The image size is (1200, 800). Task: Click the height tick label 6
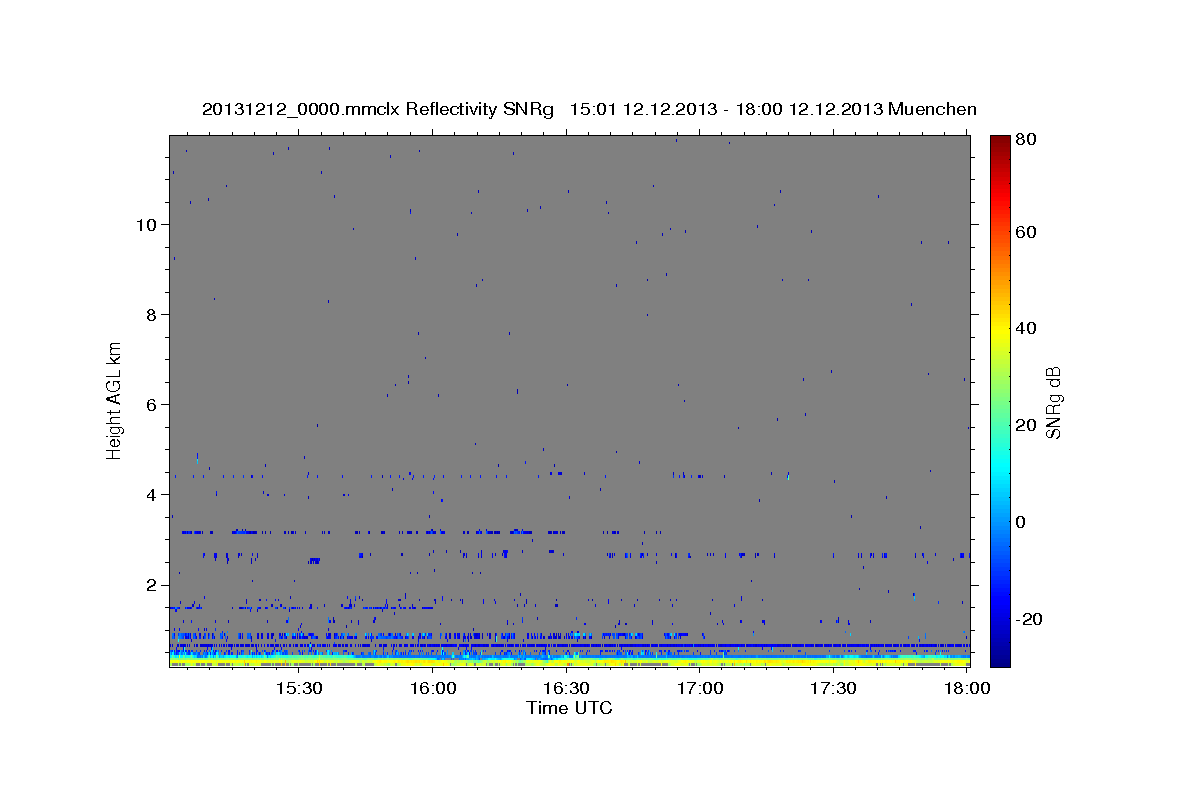pos(150,404)
